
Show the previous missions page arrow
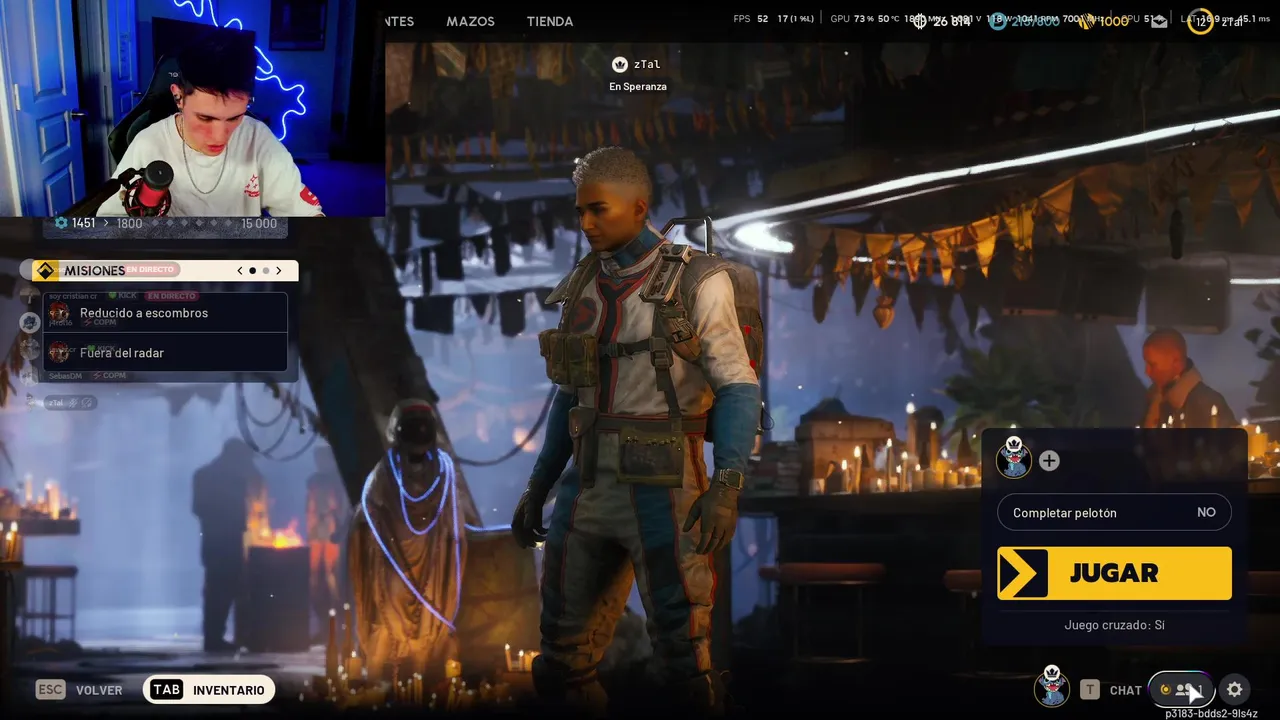(240, 270)
